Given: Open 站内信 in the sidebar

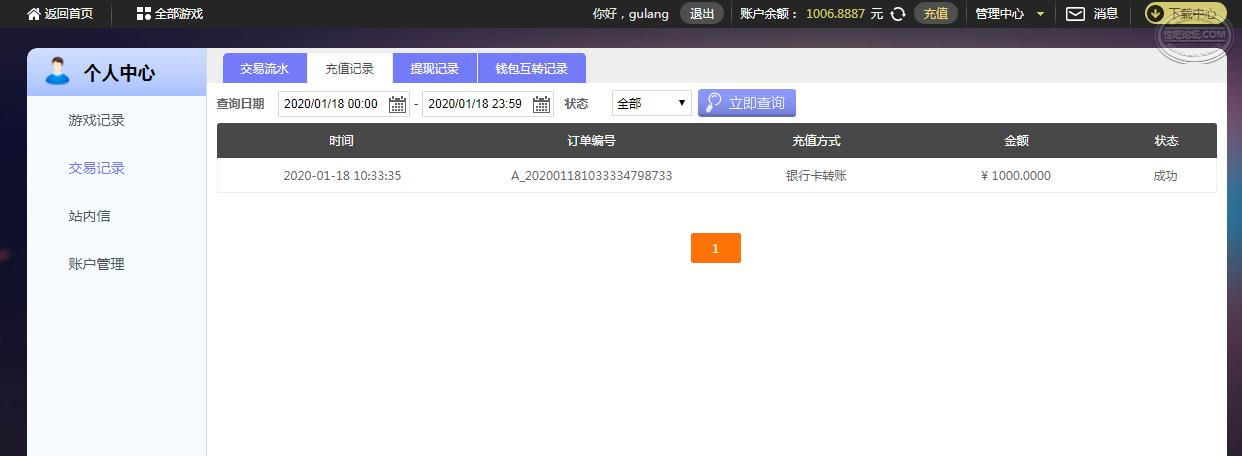Looking at the screenshot, I should (x=90, y=216).
